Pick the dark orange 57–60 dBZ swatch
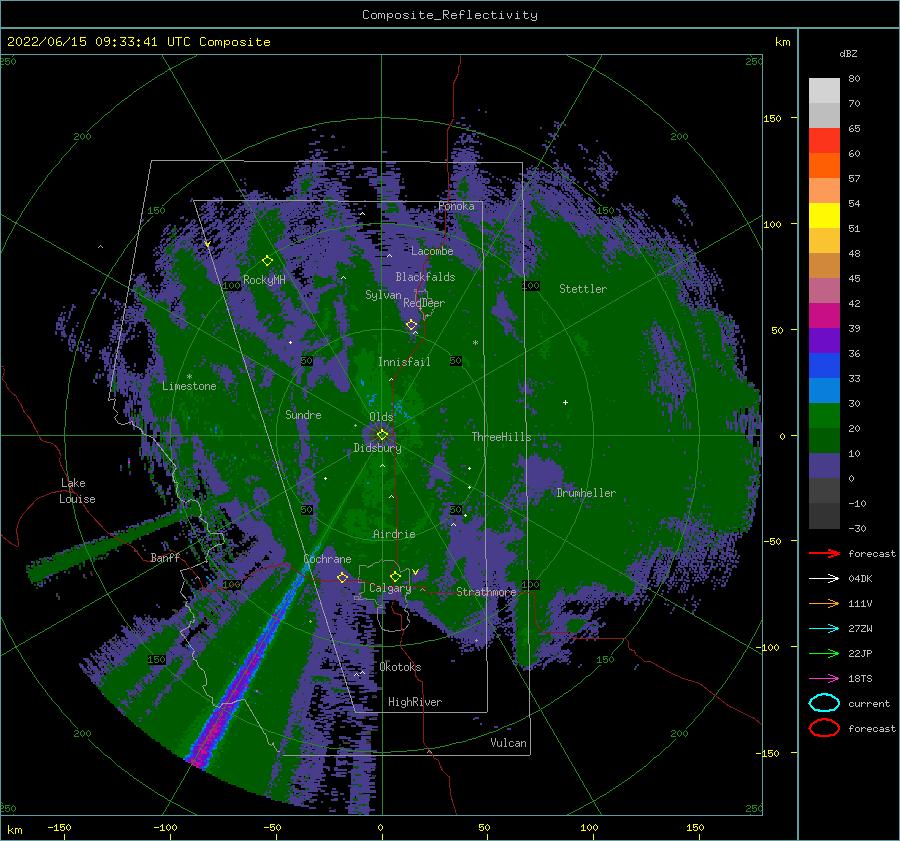The image size is (900, 841). coord(824,166)
